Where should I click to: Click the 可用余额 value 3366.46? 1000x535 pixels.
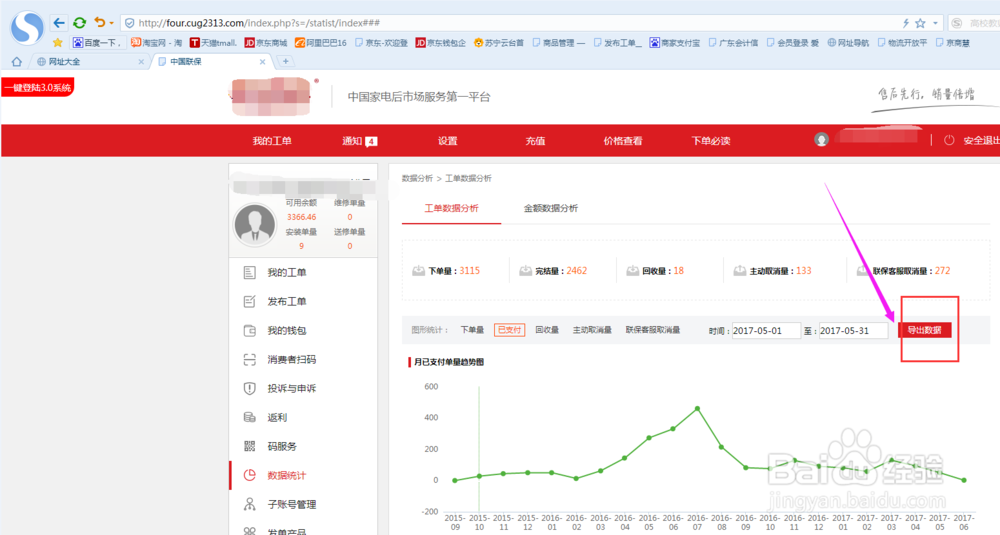pos(301,217)
